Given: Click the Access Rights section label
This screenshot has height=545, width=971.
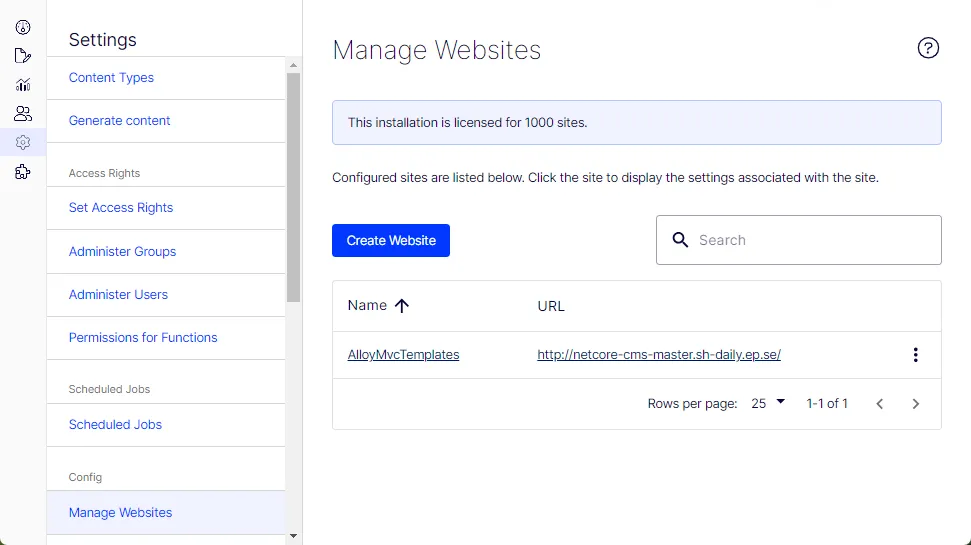Looking at the screenshot, I should (104, 173).
